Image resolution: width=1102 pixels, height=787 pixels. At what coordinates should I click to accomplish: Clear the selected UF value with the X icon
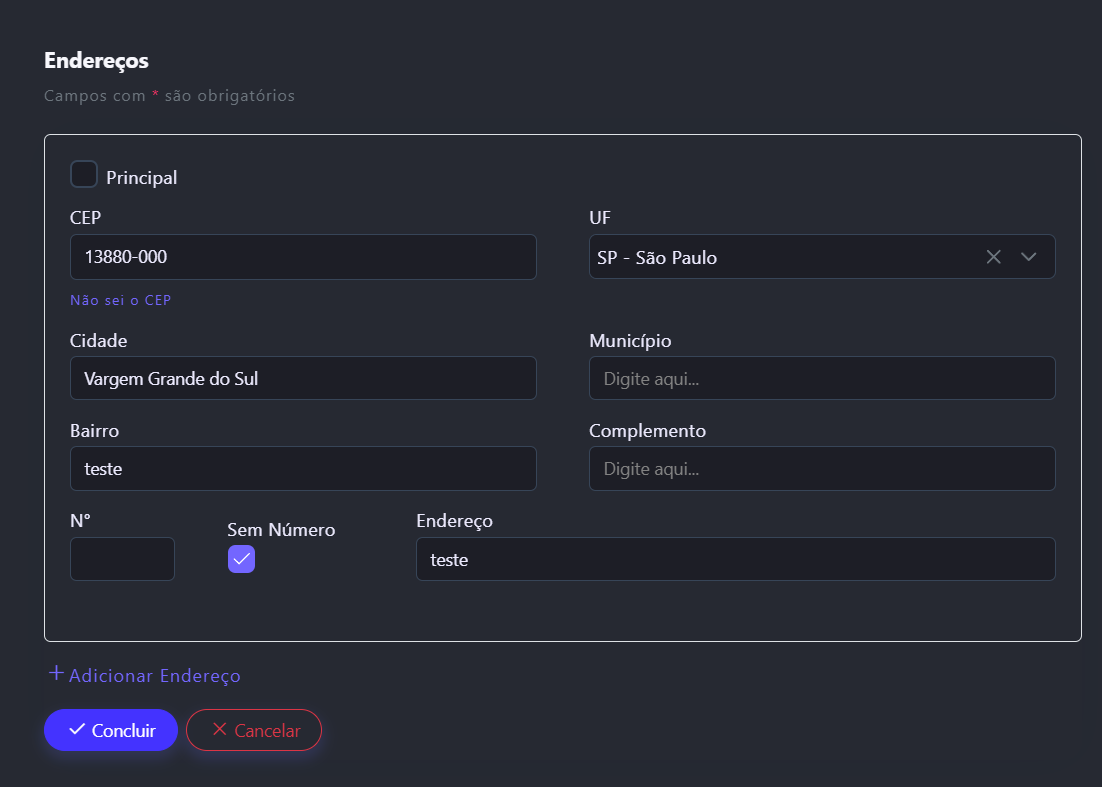(993, 257)
